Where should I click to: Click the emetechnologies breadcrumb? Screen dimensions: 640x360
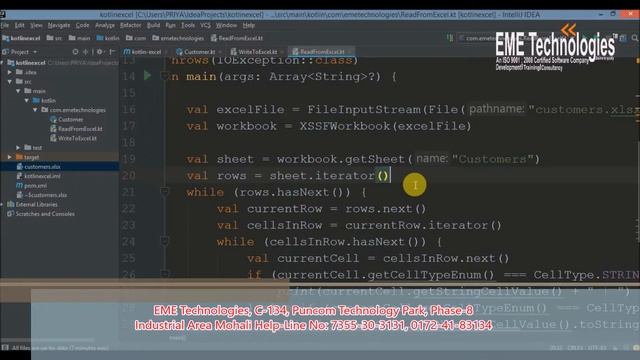click(x=178, y=38)
